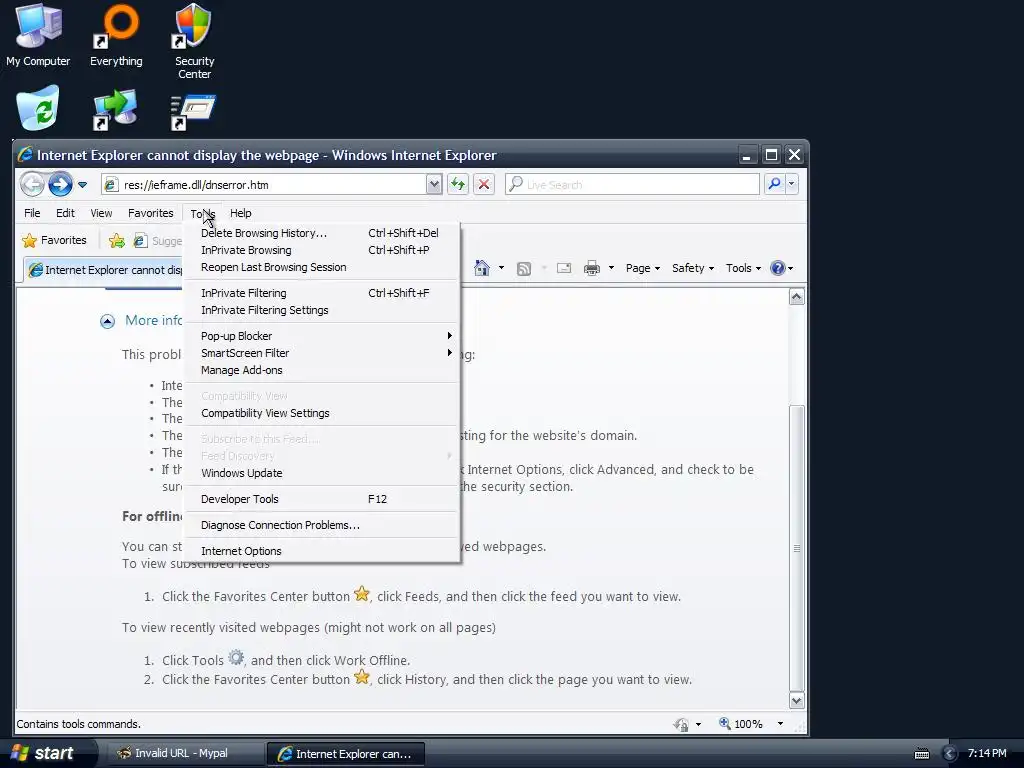Expand the Pop-up Blocker submenu
This screenshot has width=1024, height=768.
point(322,336)
